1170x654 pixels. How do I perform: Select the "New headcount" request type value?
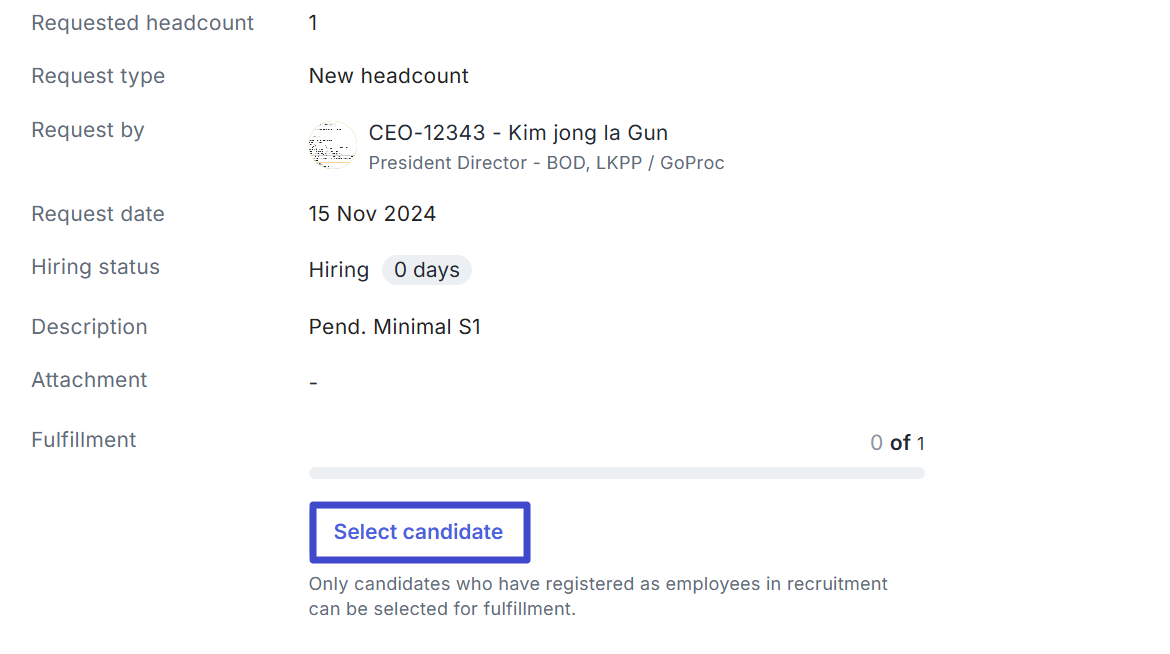[x=389, y=76]
